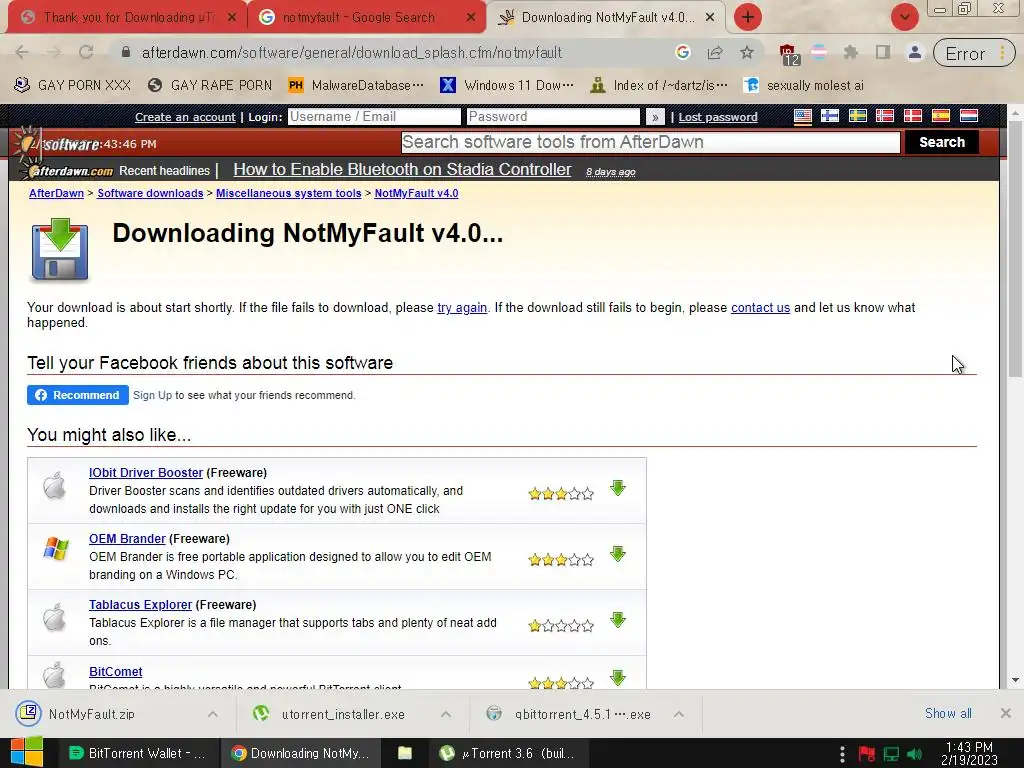This screenshot has width=1024, height=768.
Task: Open a new browser tab
Action: coord(748,17)
